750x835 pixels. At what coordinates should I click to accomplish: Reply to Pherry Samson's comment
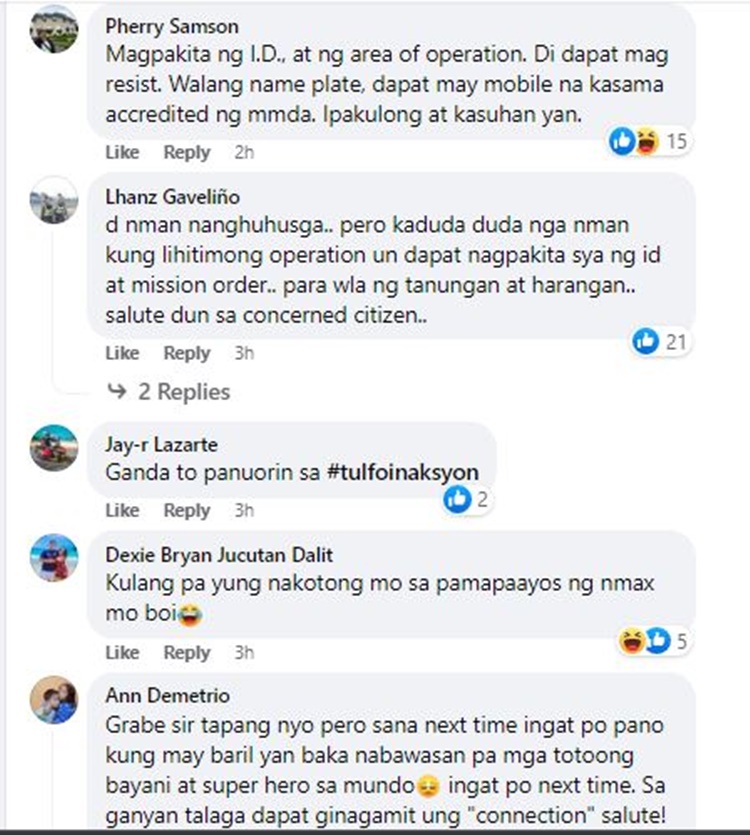187,152
